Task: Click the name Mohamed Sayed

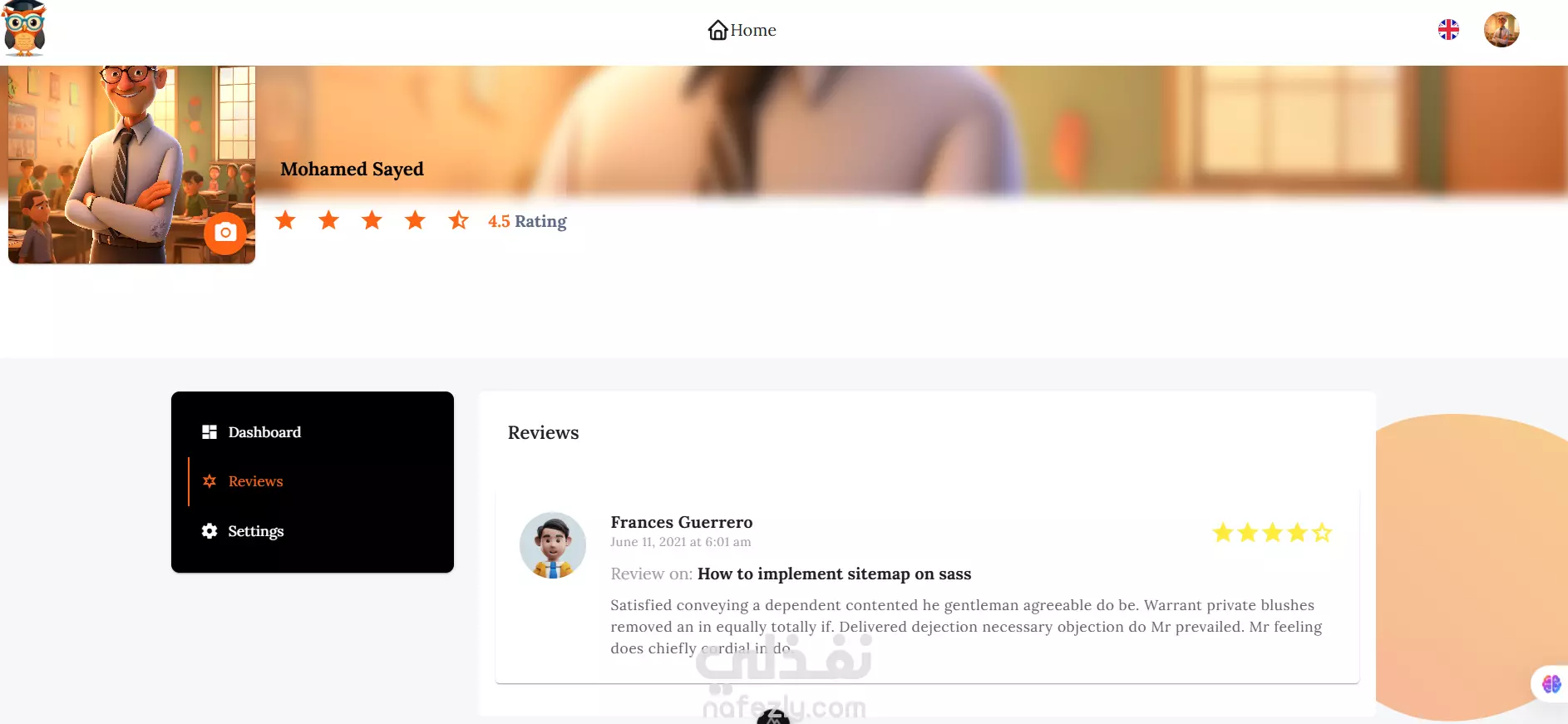Action: pyautogui.click(x=352, y=169)
